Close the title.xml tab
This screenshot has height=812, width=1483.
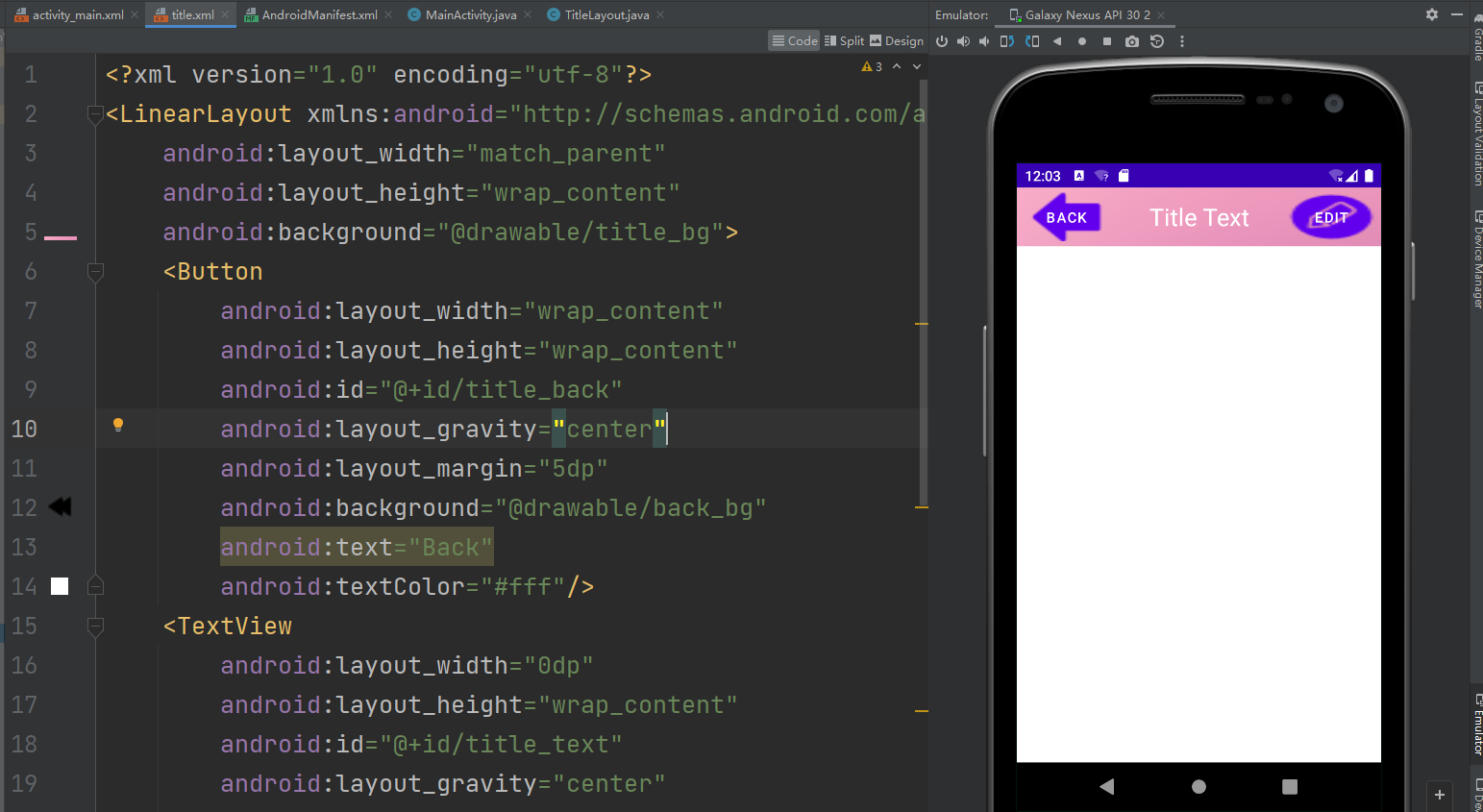coord(225,14)
